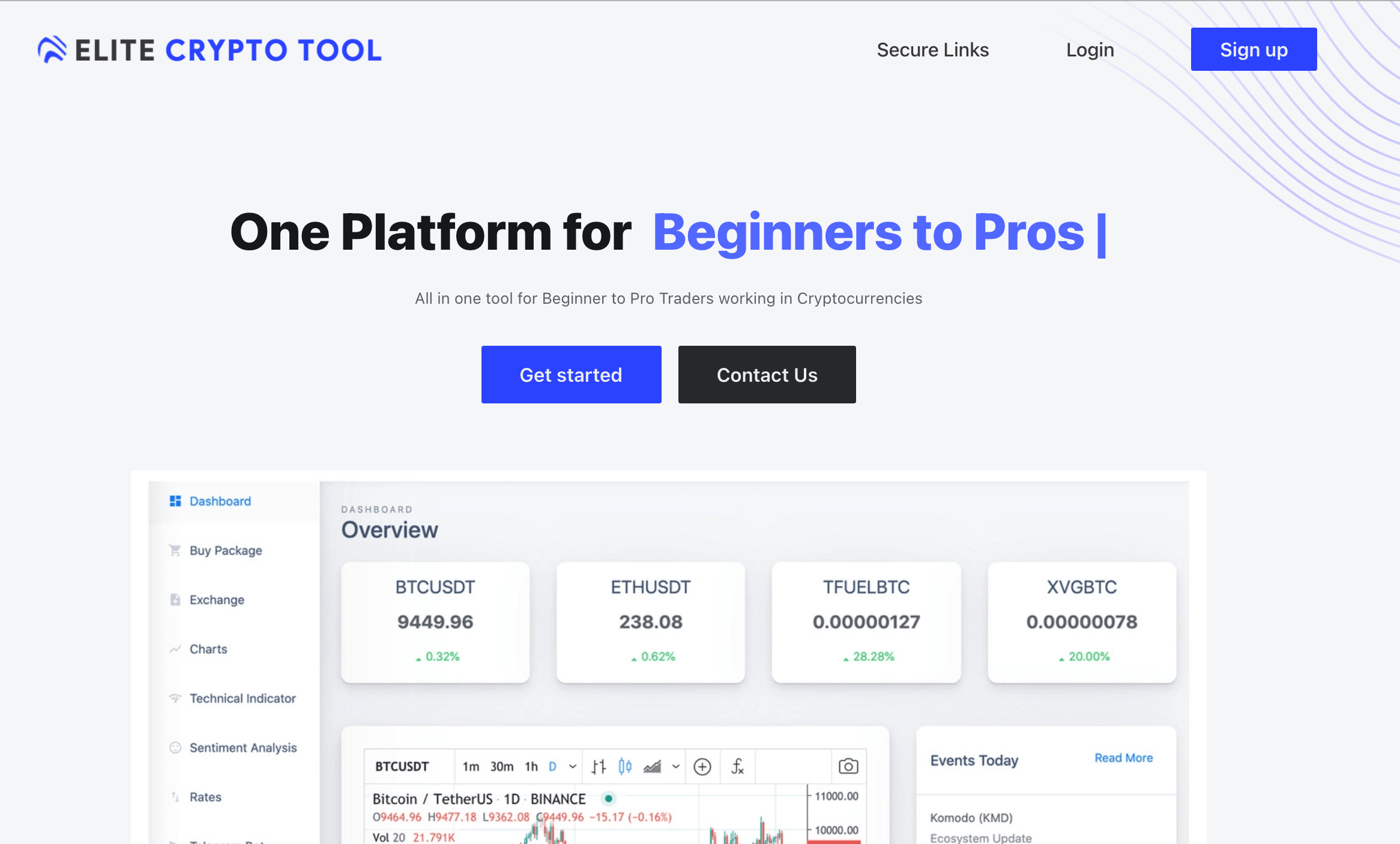Click the Sentiment Analysis smiley icon
Image resolution: width=1400 pixels, height=844 pixels.
[175, 747]
